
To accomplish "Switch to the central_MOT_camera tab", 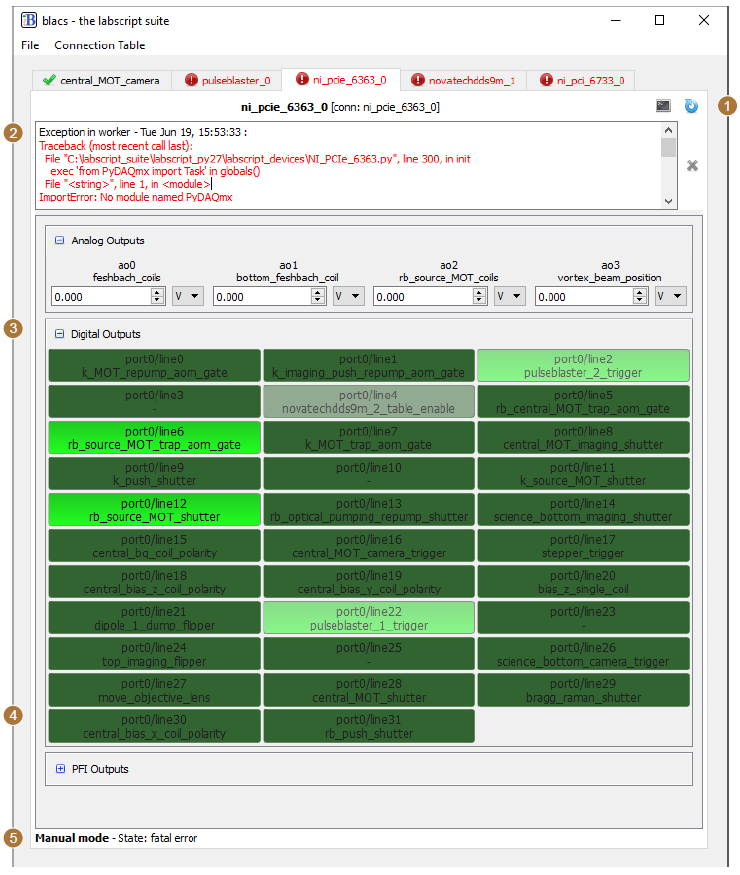I will coord(102,80).
